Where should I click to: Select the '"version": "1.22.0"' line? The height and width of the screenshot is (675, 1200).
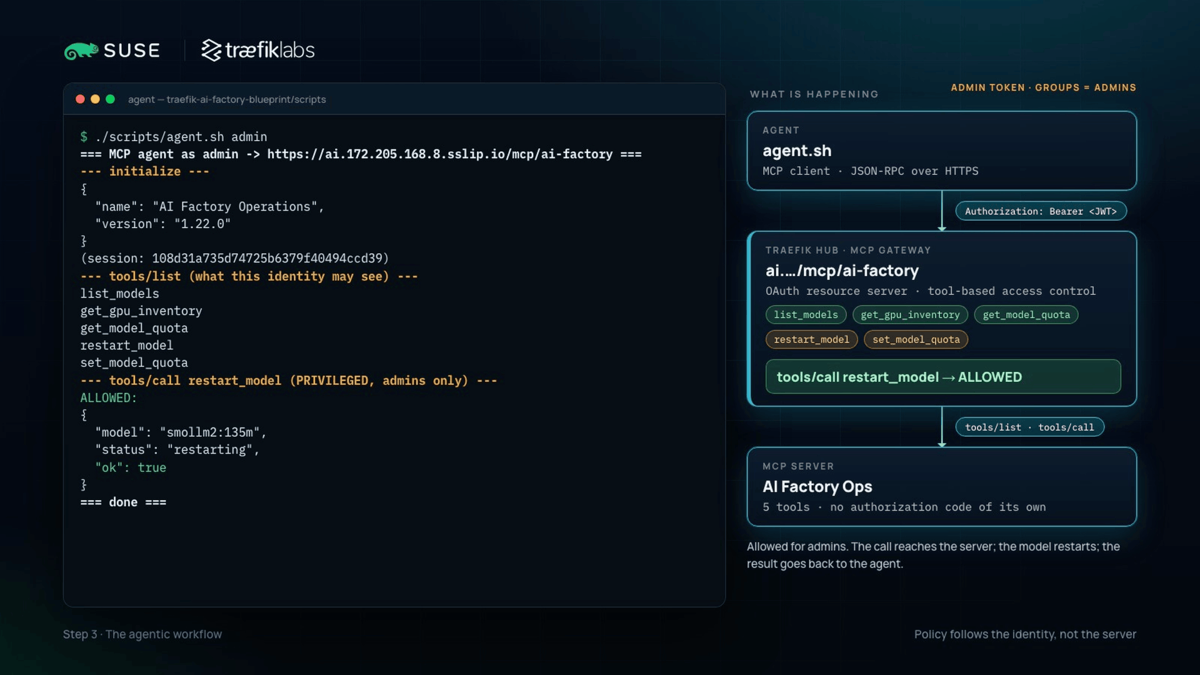163,224
